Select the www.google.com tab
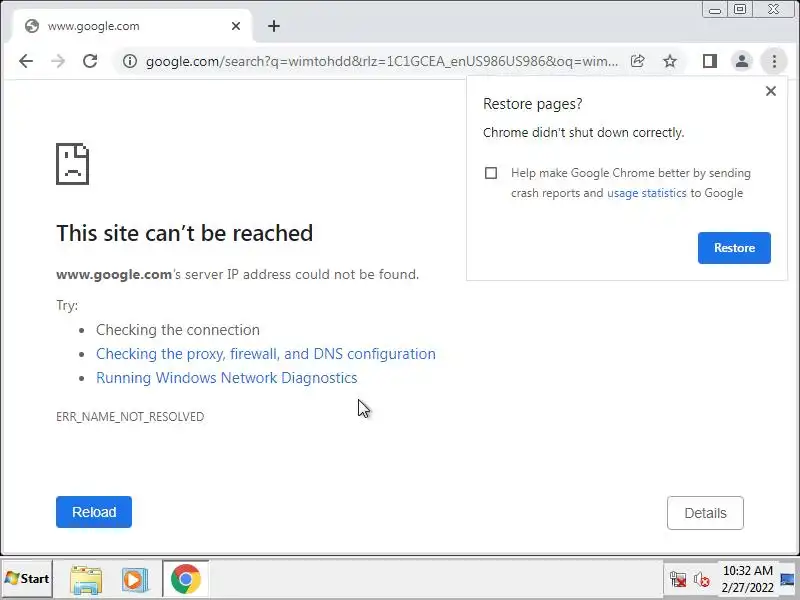This screenshot has width=800, height=600. coord(132,26)
